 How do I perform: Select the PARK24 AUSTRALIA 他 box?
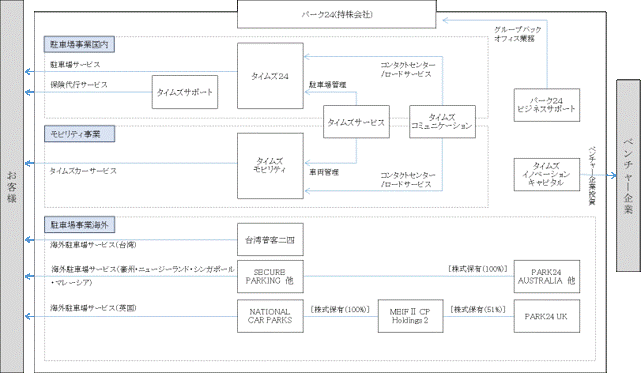(547, 276)
